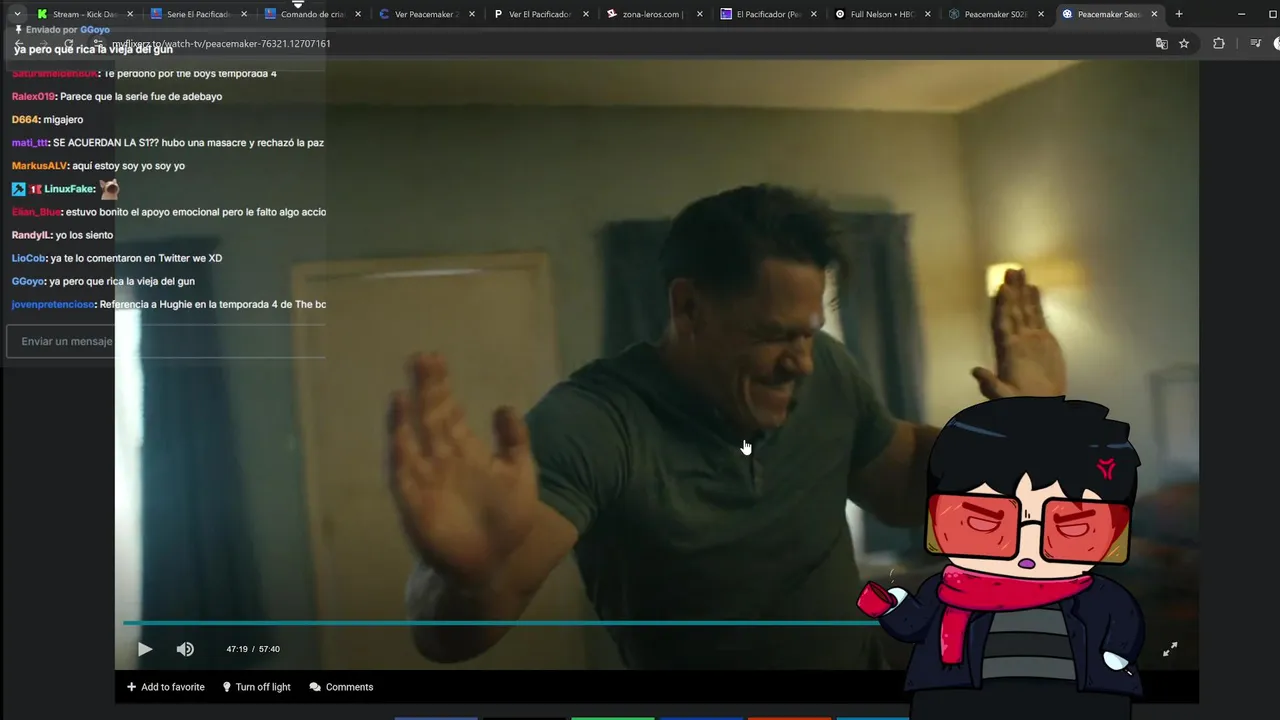This screenshot has height=720, width=1280.
Task: Mute the video volume speaker icon
Action: point(185,649)
